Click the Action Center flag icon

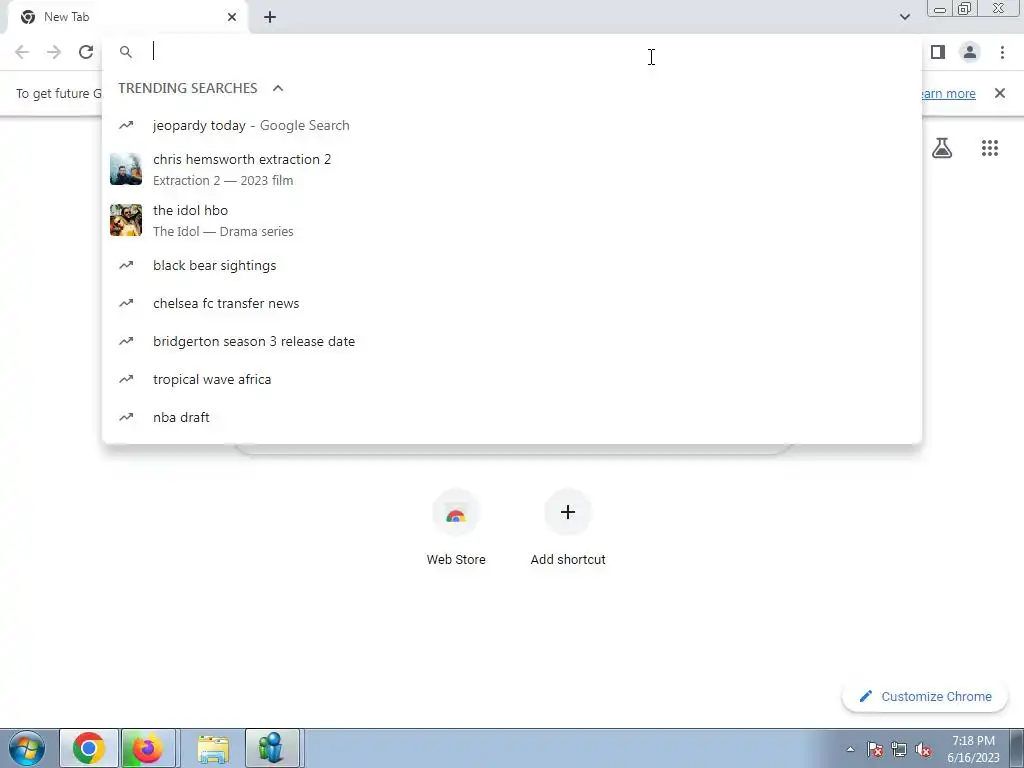coord(875,749)
